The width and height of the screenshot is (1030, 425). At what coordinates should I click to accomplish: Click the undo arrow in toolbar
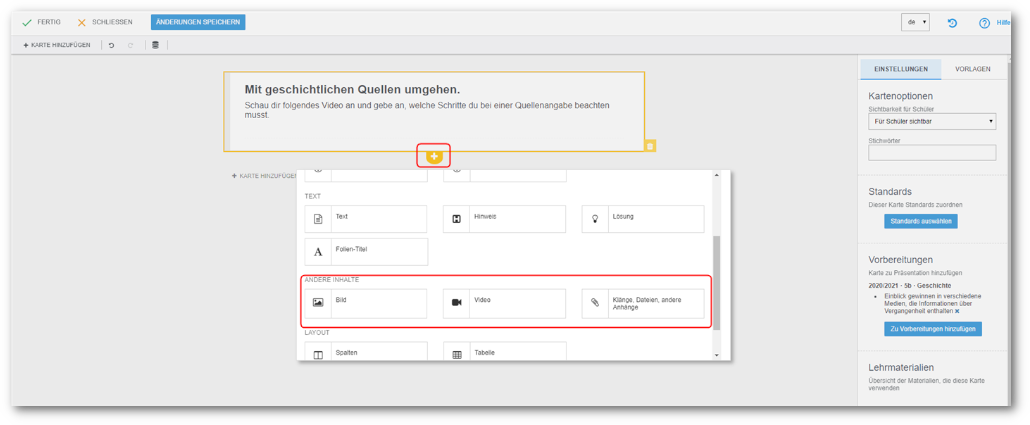tap(112, 45)
